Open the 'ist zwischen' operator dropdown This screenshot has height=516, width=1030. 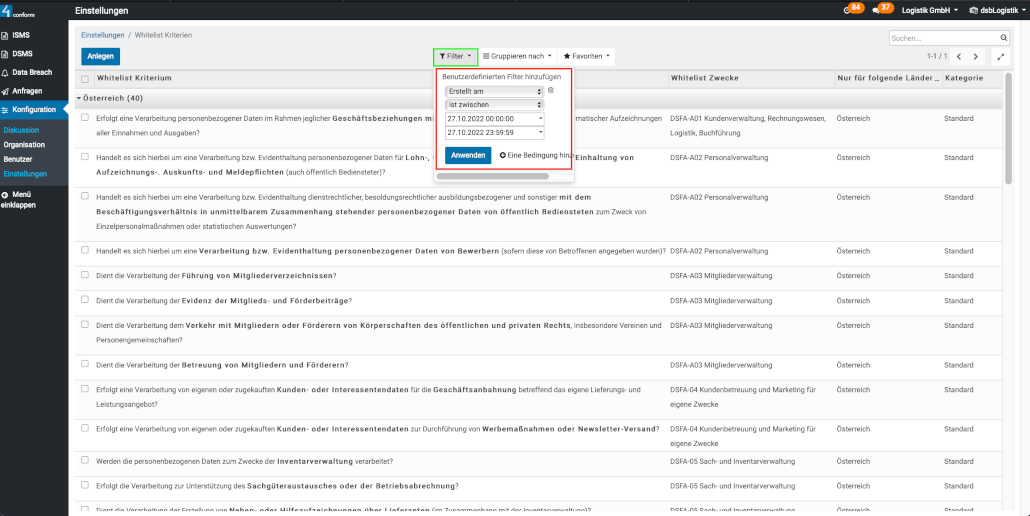pyautogui.click(x=494, y=104)
